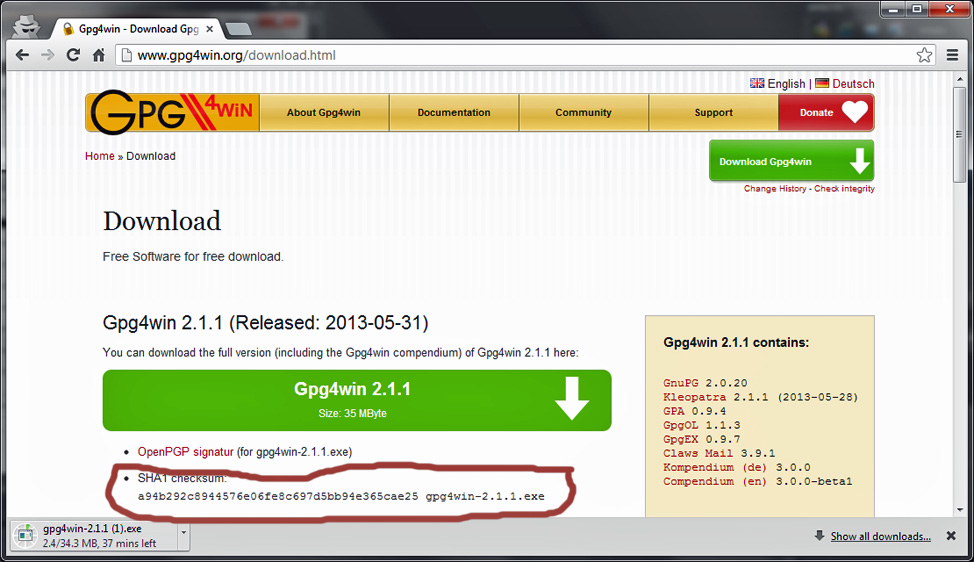Click the large Gpg4win 2.1.1 download button

[357, 401]
